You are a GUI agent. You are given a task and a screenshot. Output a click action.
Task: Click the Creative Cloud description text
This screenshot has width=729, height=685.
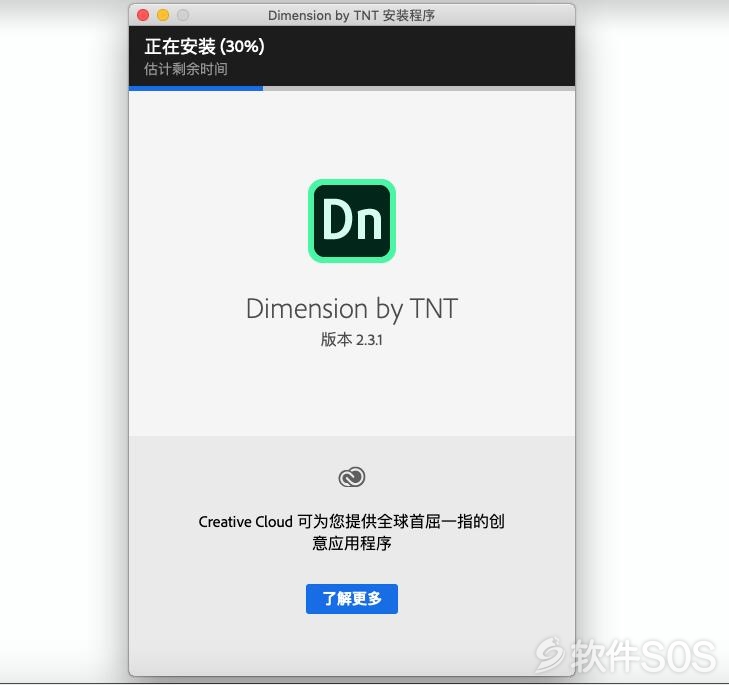click(351, 532)
